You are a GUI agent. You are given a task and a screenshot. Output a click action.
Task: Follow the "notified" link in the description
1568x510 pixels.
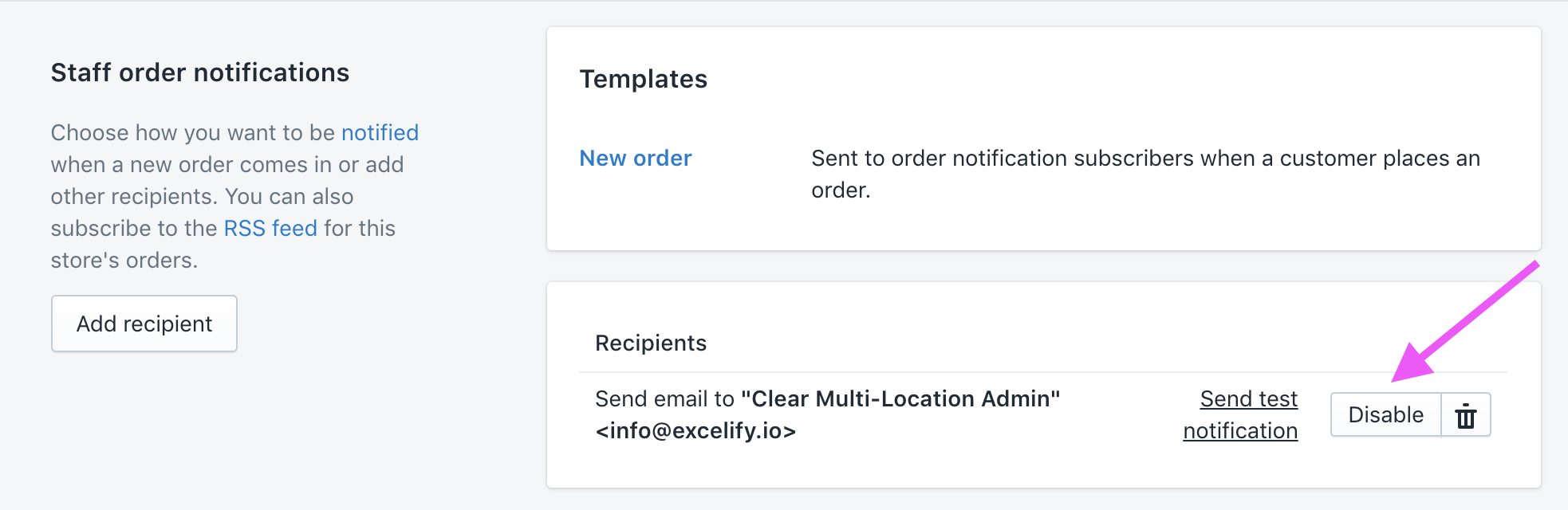tap(380, 133)
